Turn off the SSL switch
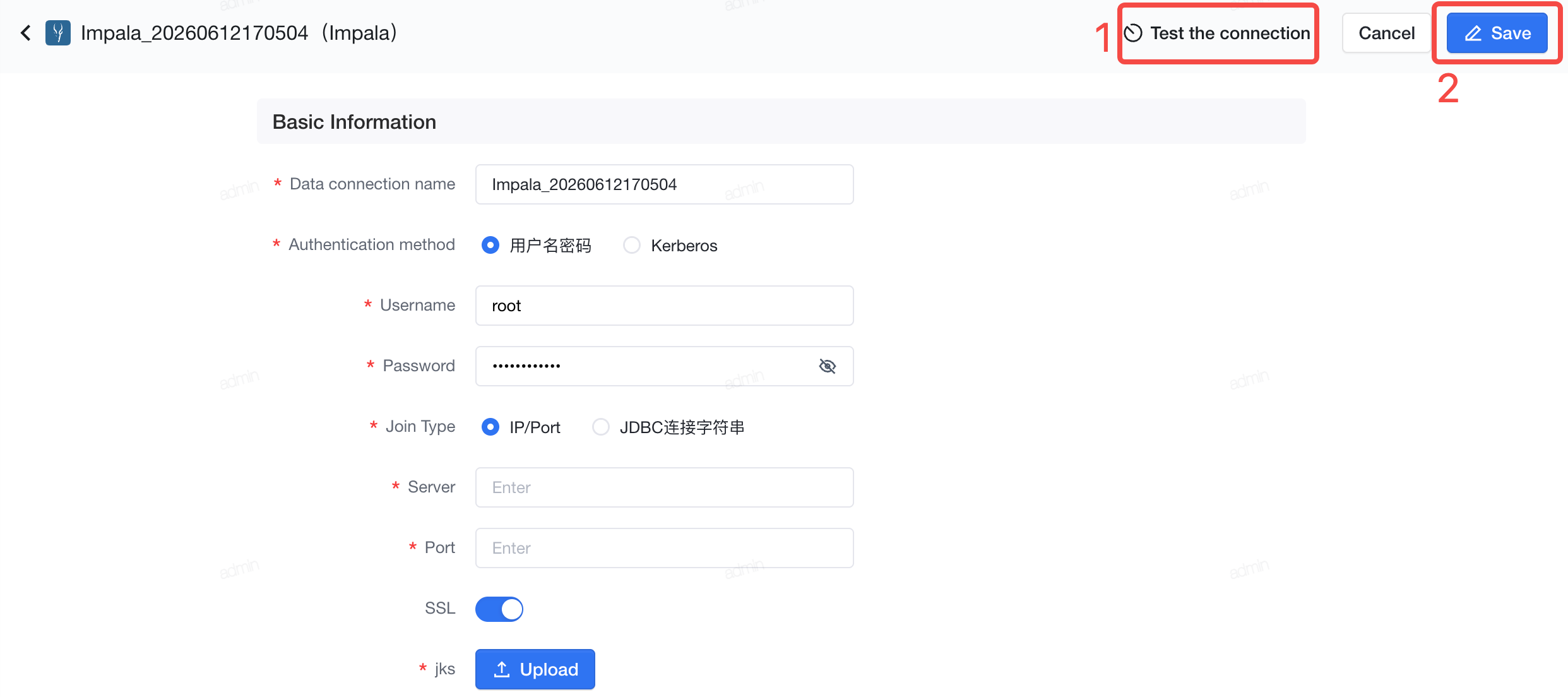This screenshot has width=1568, height=697. click(x=499, y=609)
